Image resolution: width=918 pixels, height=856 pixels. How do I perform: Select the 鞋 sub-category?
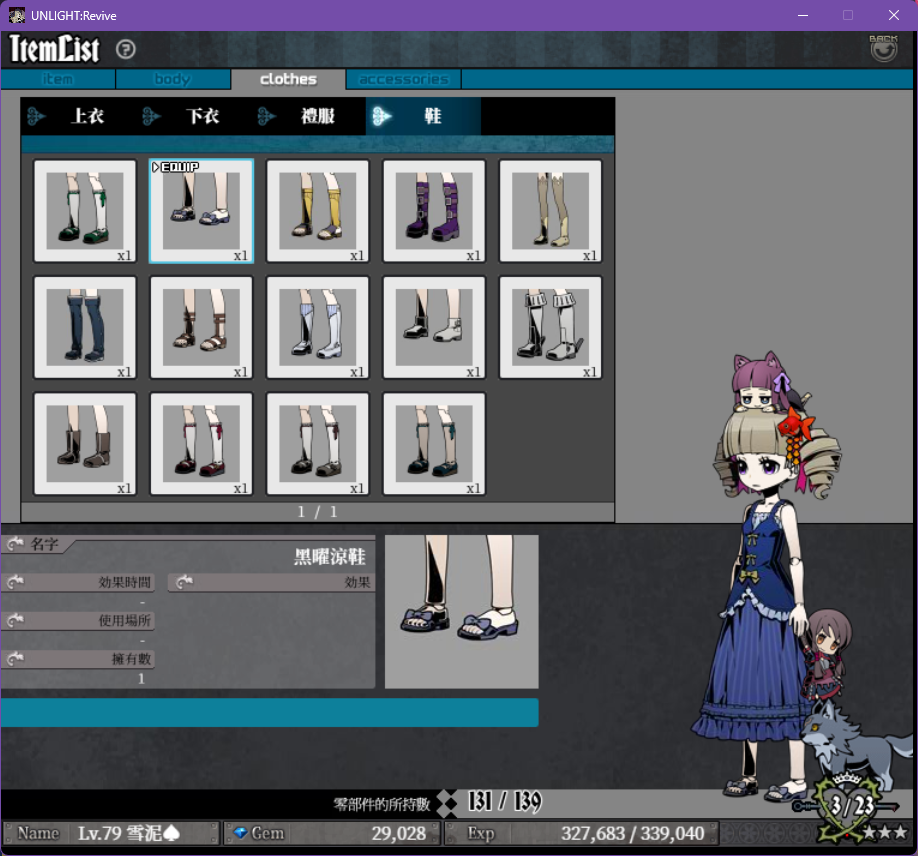423,116
